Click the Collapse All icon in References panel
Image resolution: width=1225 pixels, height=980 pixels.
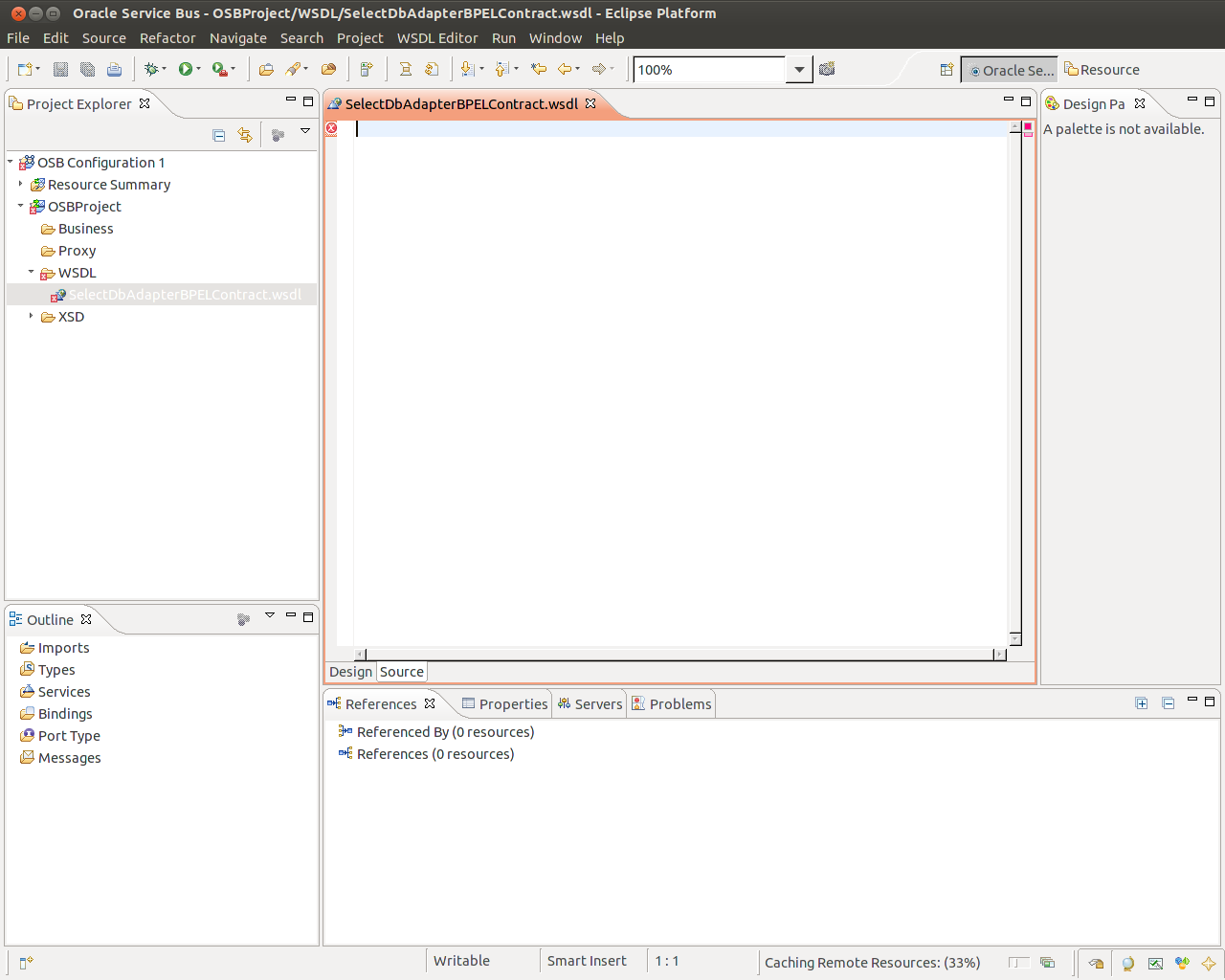[x=1169, y=703]
